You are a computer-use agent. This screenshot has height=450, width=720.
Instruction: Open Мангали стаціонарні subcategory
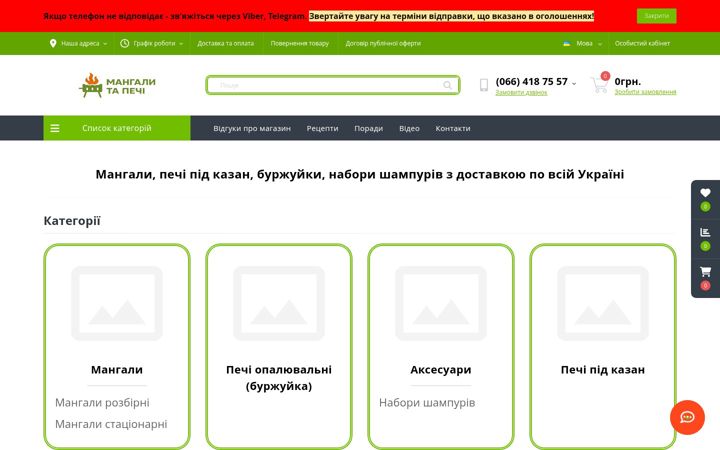pos(111,424)
